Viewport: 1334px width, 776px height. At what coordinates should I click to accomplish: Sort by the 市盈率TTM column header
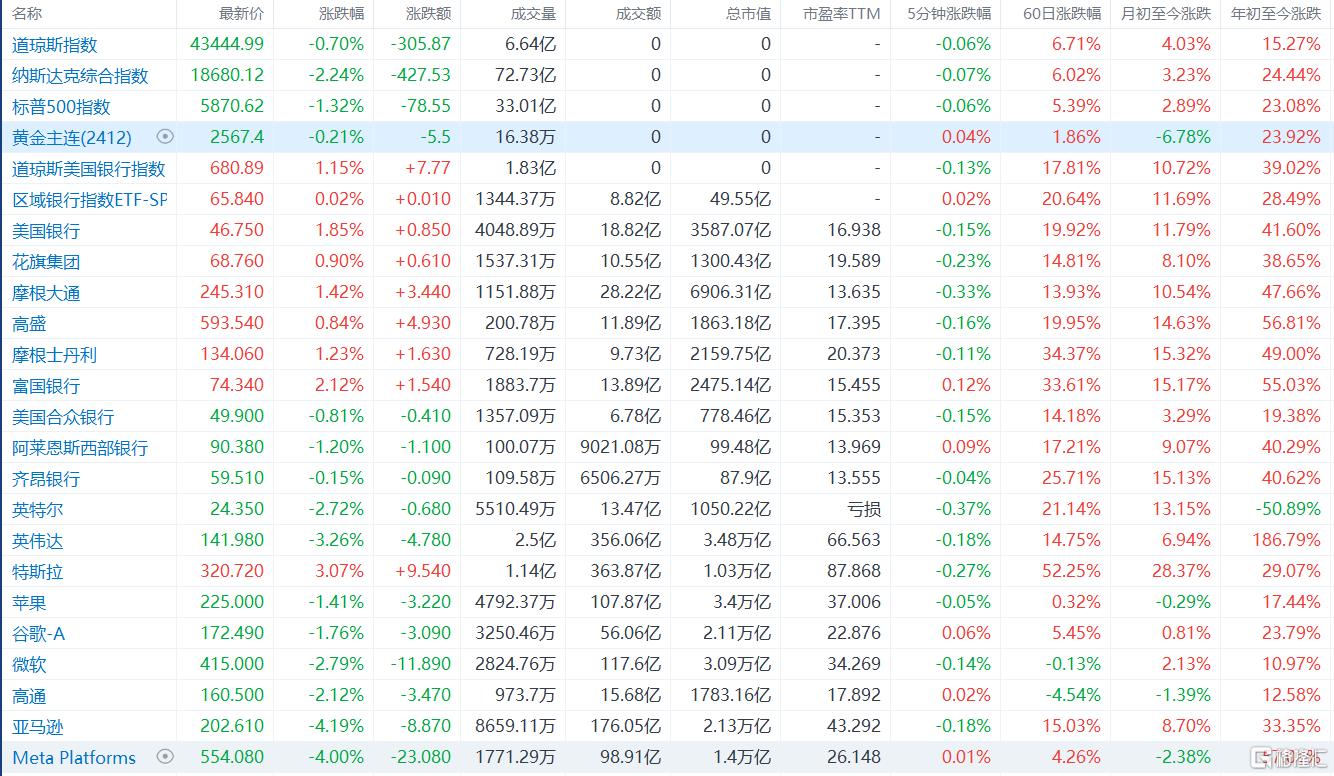coord(841,13)
